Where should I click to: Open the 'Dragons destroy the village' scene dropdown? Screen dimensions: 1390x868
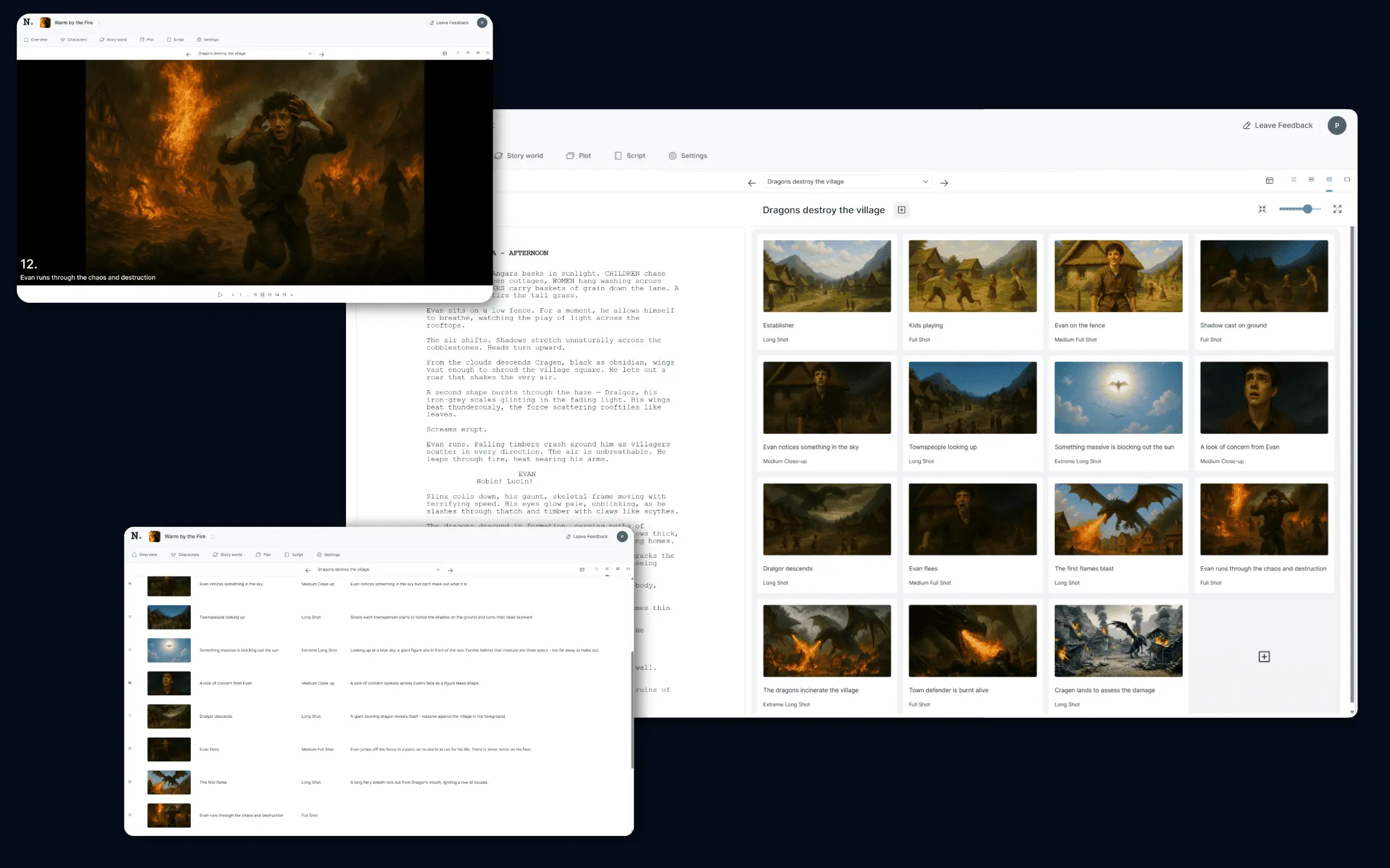point(847,182)
